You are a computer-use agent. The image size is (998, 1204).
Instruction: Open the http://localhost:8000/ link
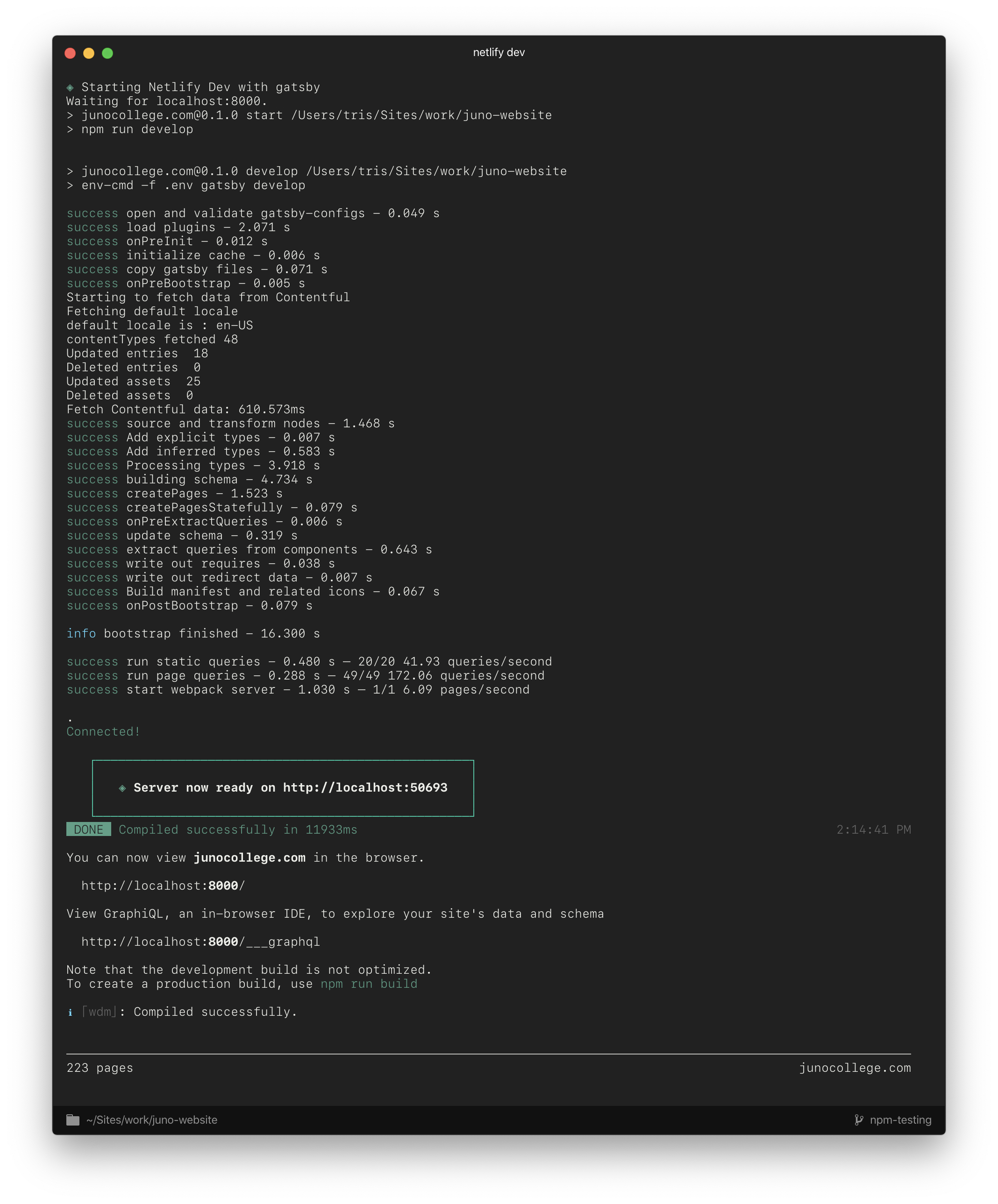[163, 886]
